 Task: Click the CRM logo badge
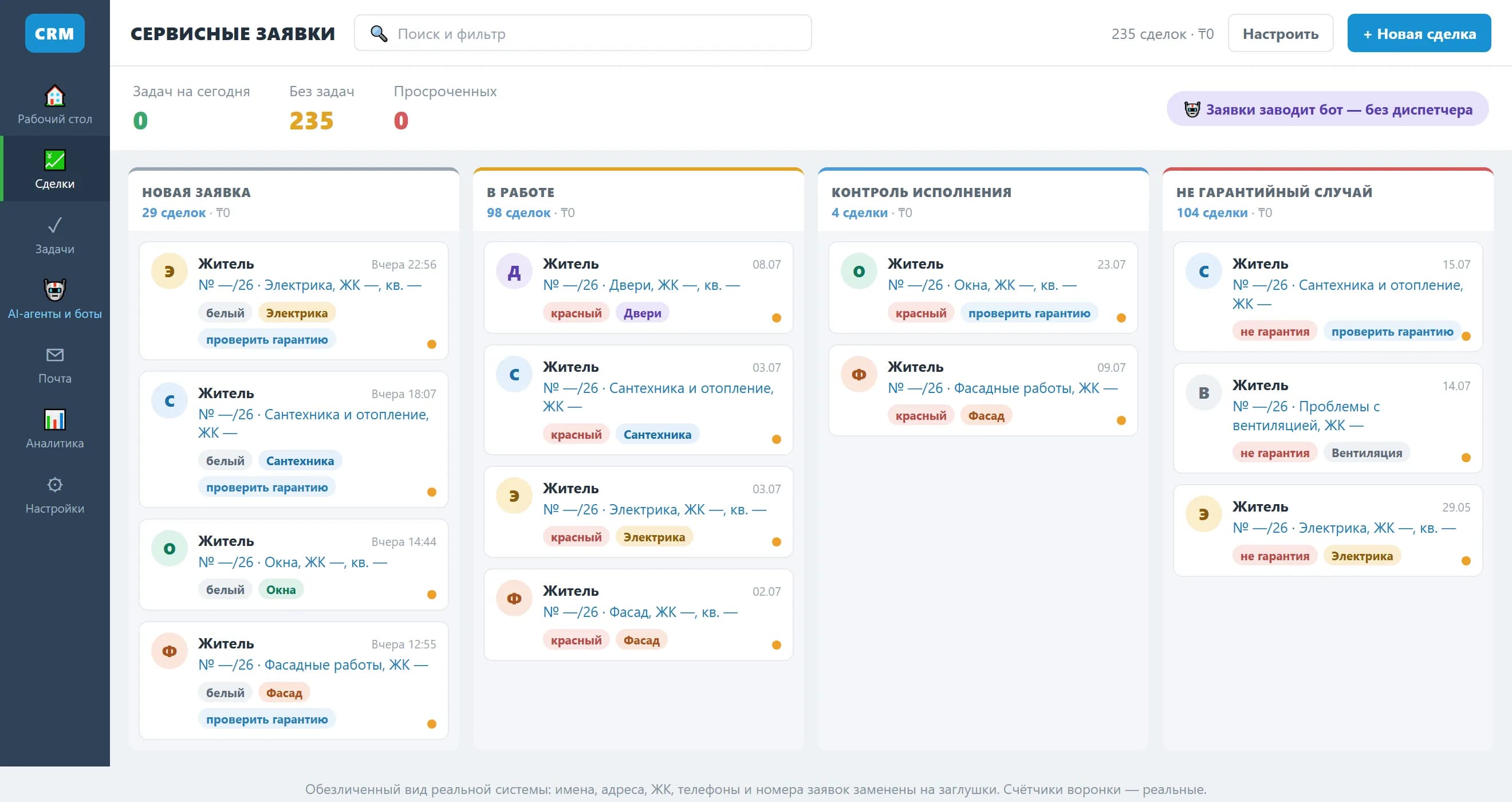(54, 33)
